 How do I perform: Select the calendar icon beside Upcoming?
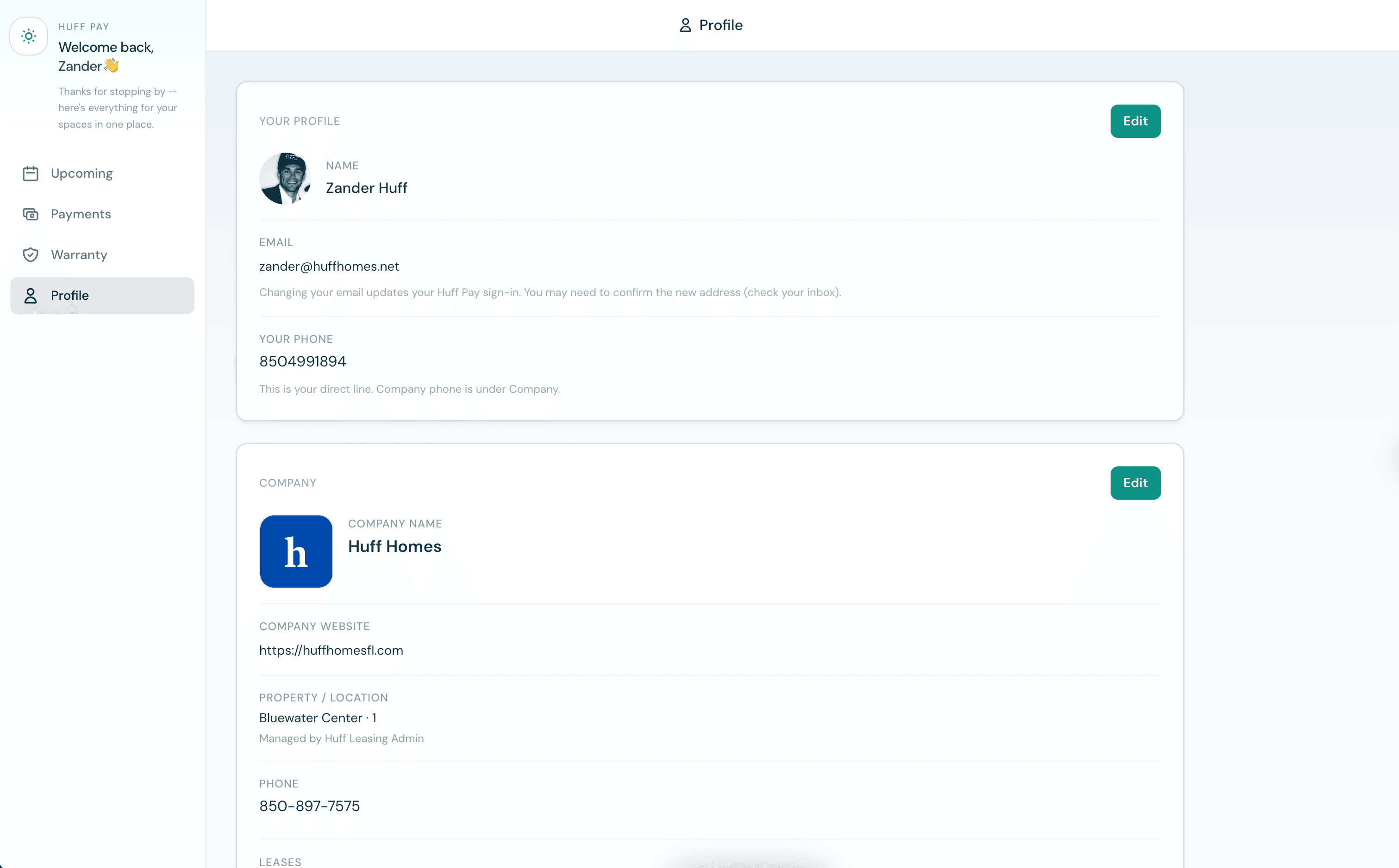point(31,173)
